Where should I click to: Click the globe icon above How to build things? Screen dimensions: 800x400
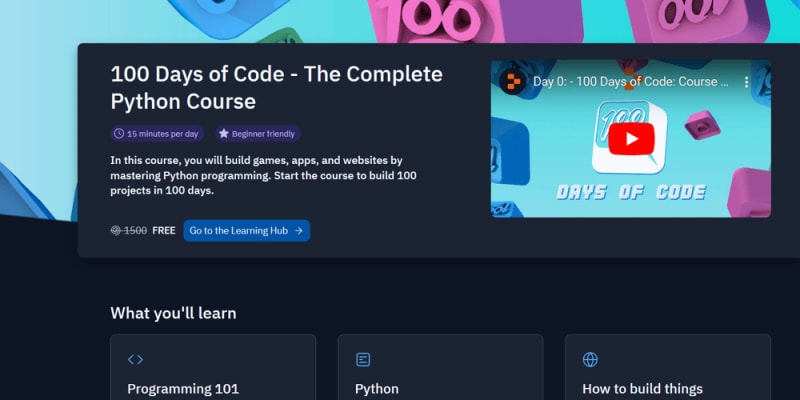tap(590, 359)
